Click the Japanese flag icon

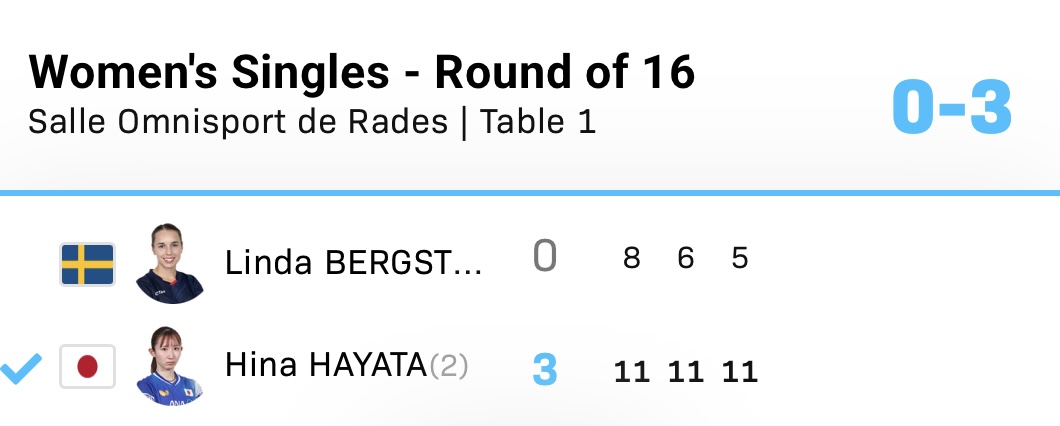pos(88,367)
